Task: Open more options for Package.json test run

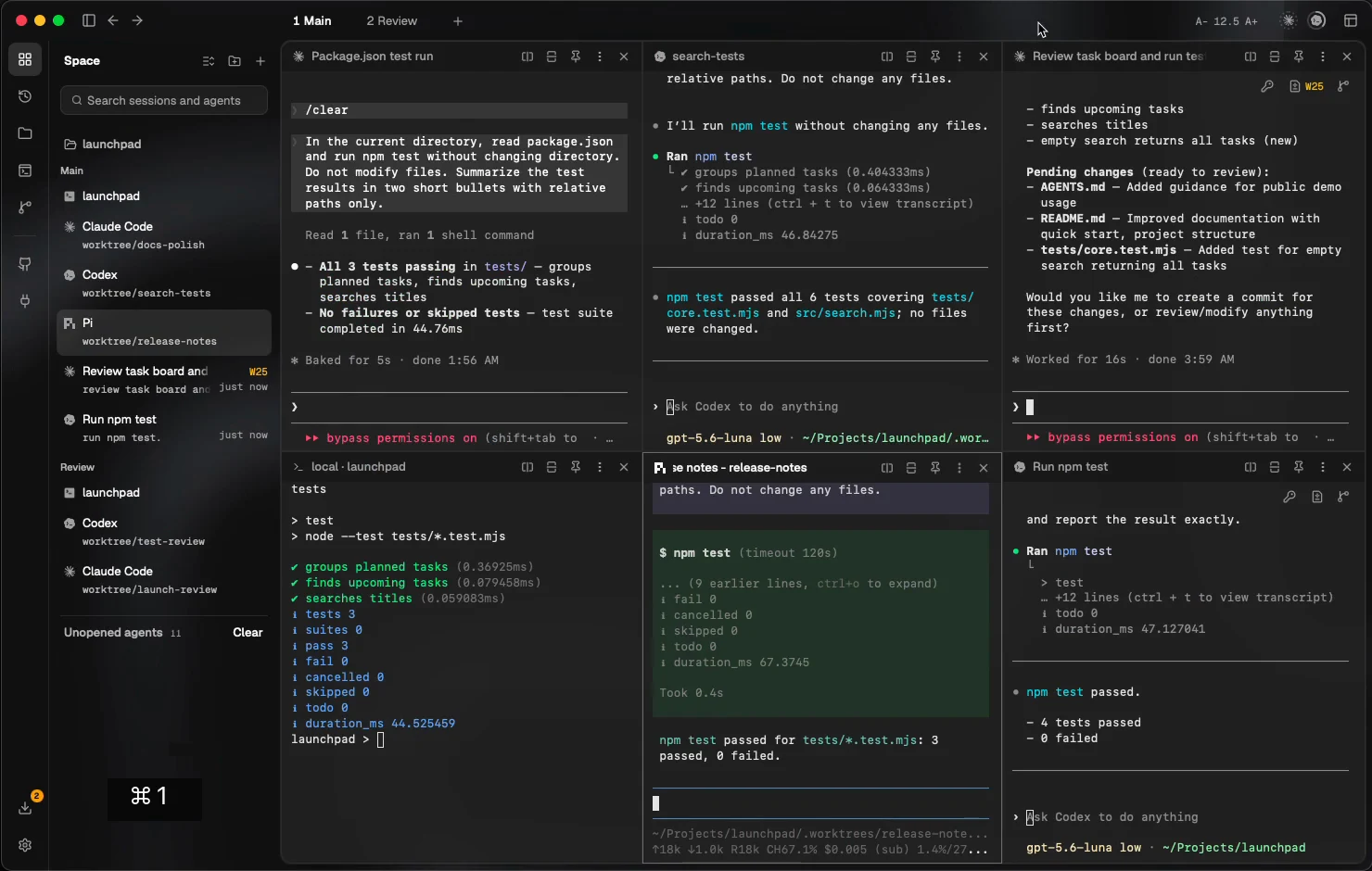Action: (x=600, y=57)
